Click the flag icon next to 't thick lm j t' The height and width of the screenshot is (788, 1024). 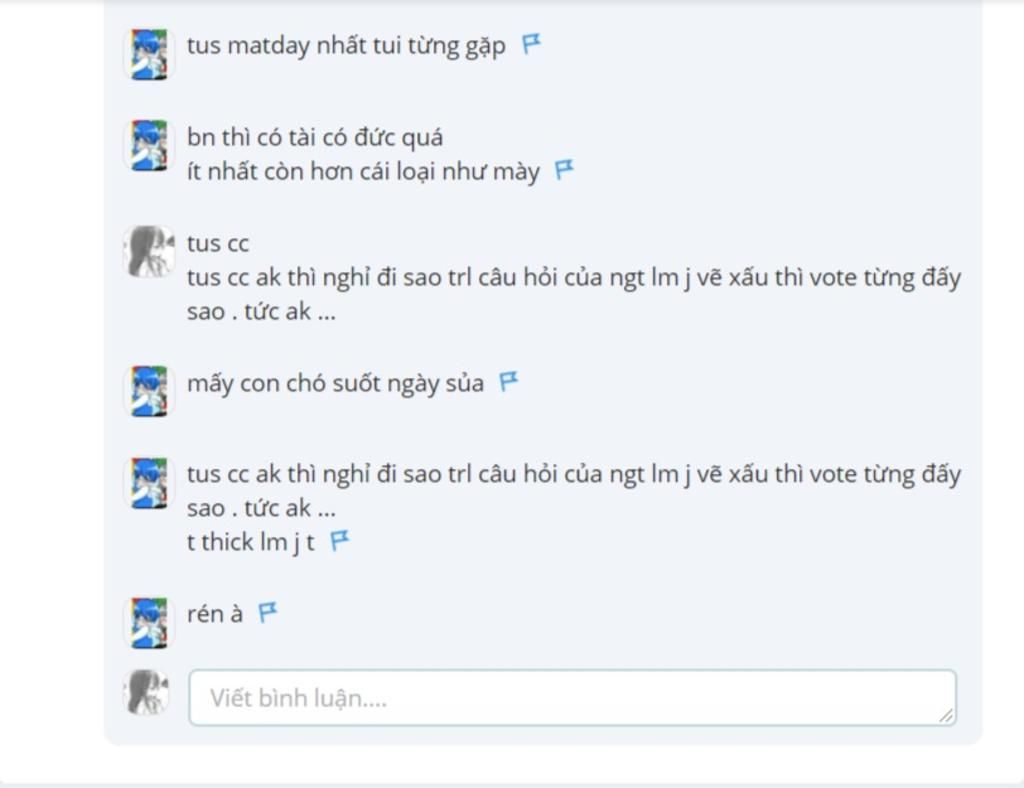pyautogui.click(x=340, y=541)
